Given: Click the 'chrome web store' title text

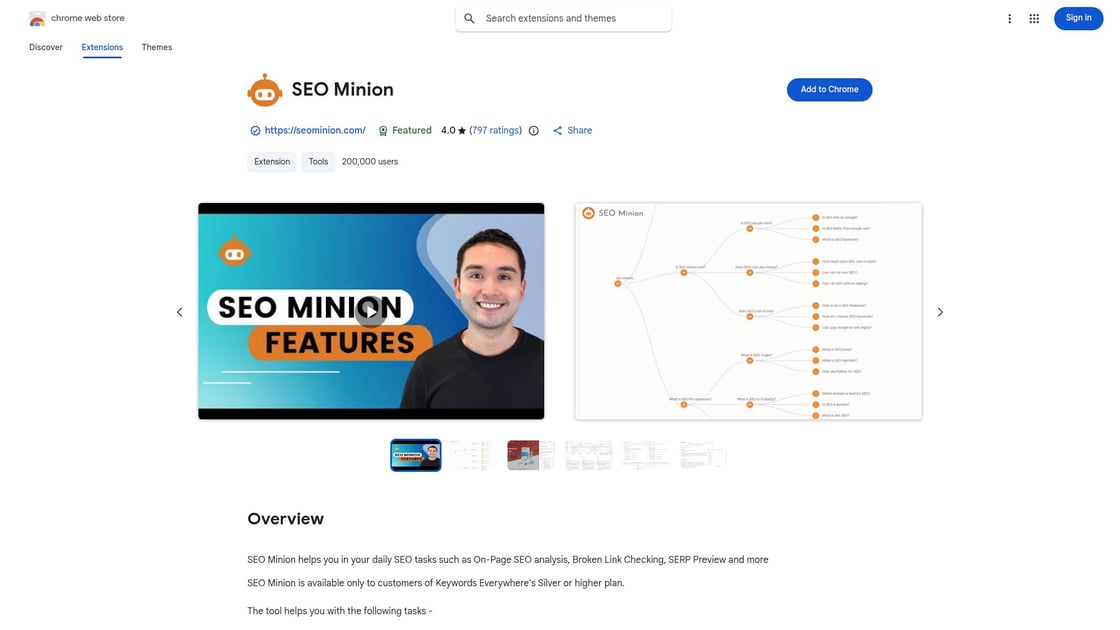Looking at the screenshot, I should coord(88,19).
